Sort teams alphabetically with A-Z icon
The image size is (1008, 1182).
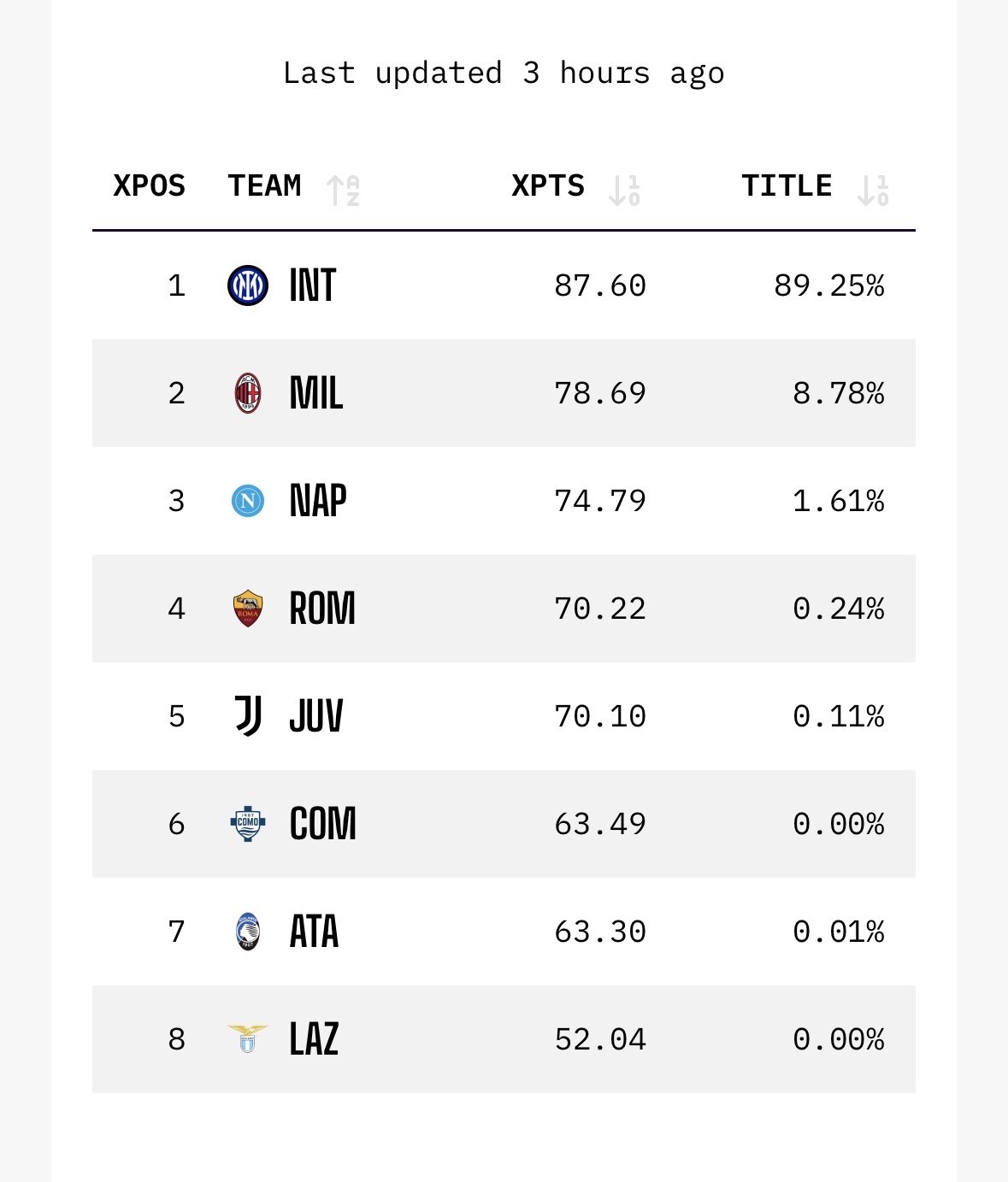pyautogui.click(x=343, y=190)
